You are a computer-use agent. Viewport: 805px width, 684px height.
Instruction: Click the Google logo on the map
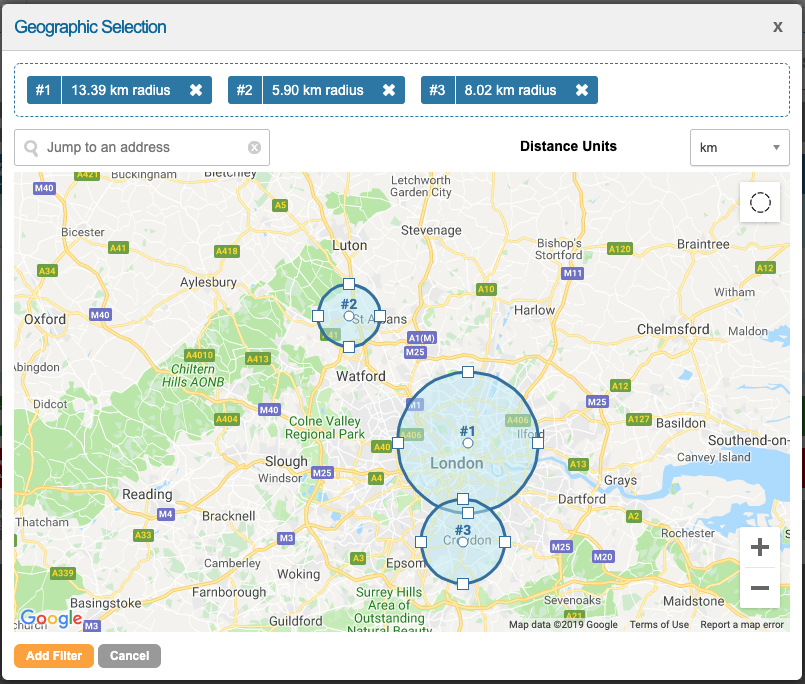tap(52, 618)
